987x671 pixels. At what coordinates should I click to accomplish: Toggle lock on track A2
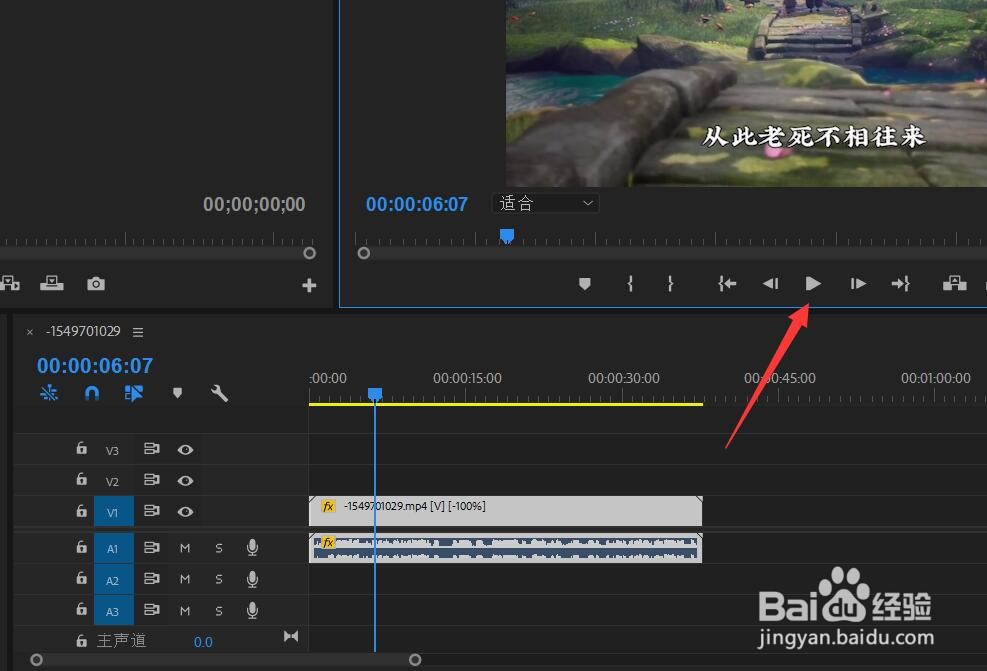tap(81, 577)
